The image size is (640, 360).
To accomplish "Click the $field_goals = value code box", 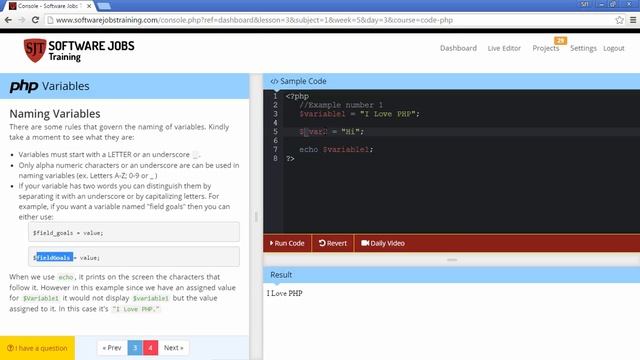I will (x=134, y=232).
